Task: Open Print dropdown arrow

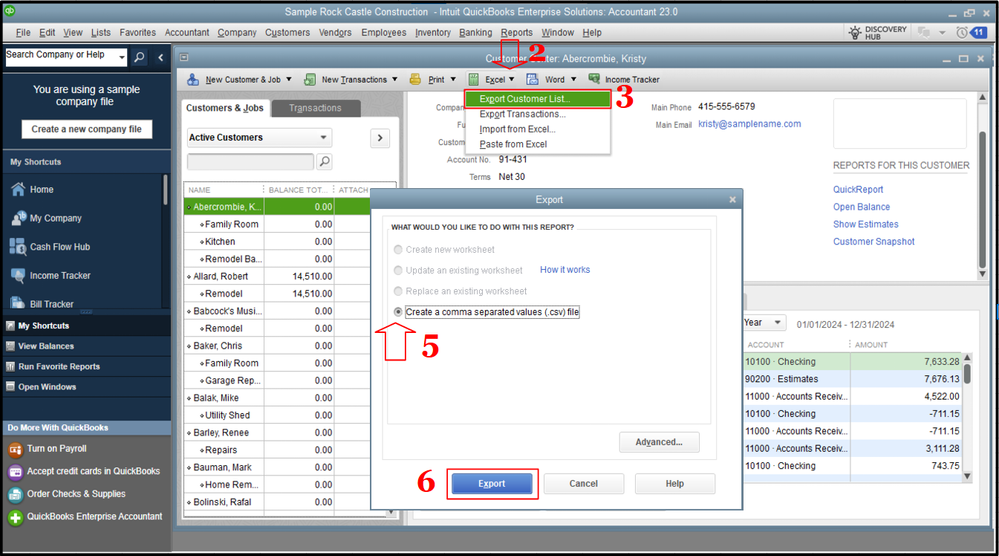Action: 453,80
